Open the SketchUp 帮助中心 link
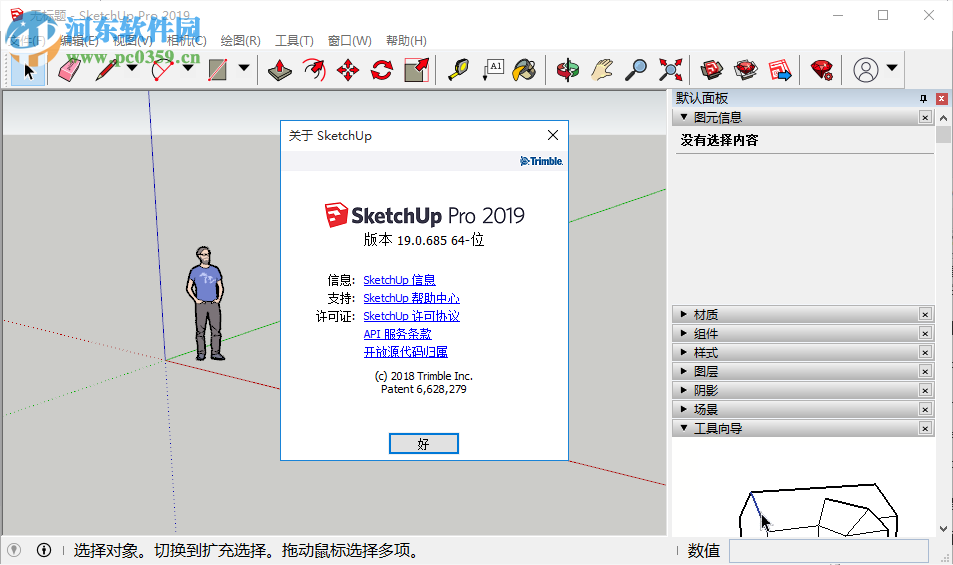This screenshot has width=953, height=565. point(411,298)
